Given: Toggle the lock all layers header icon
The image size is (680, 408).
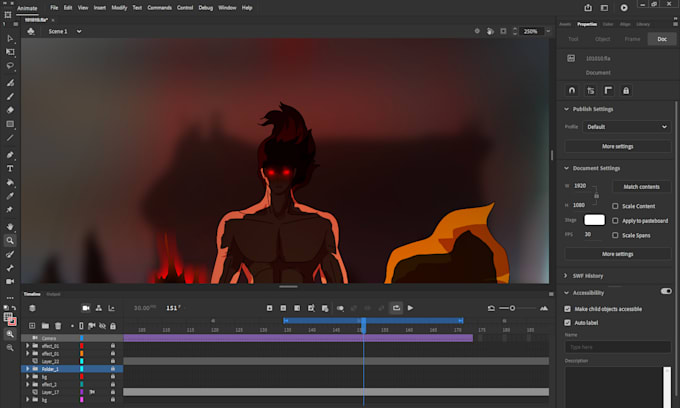Looking at the screenshot, I should click(x=113, y=326).
